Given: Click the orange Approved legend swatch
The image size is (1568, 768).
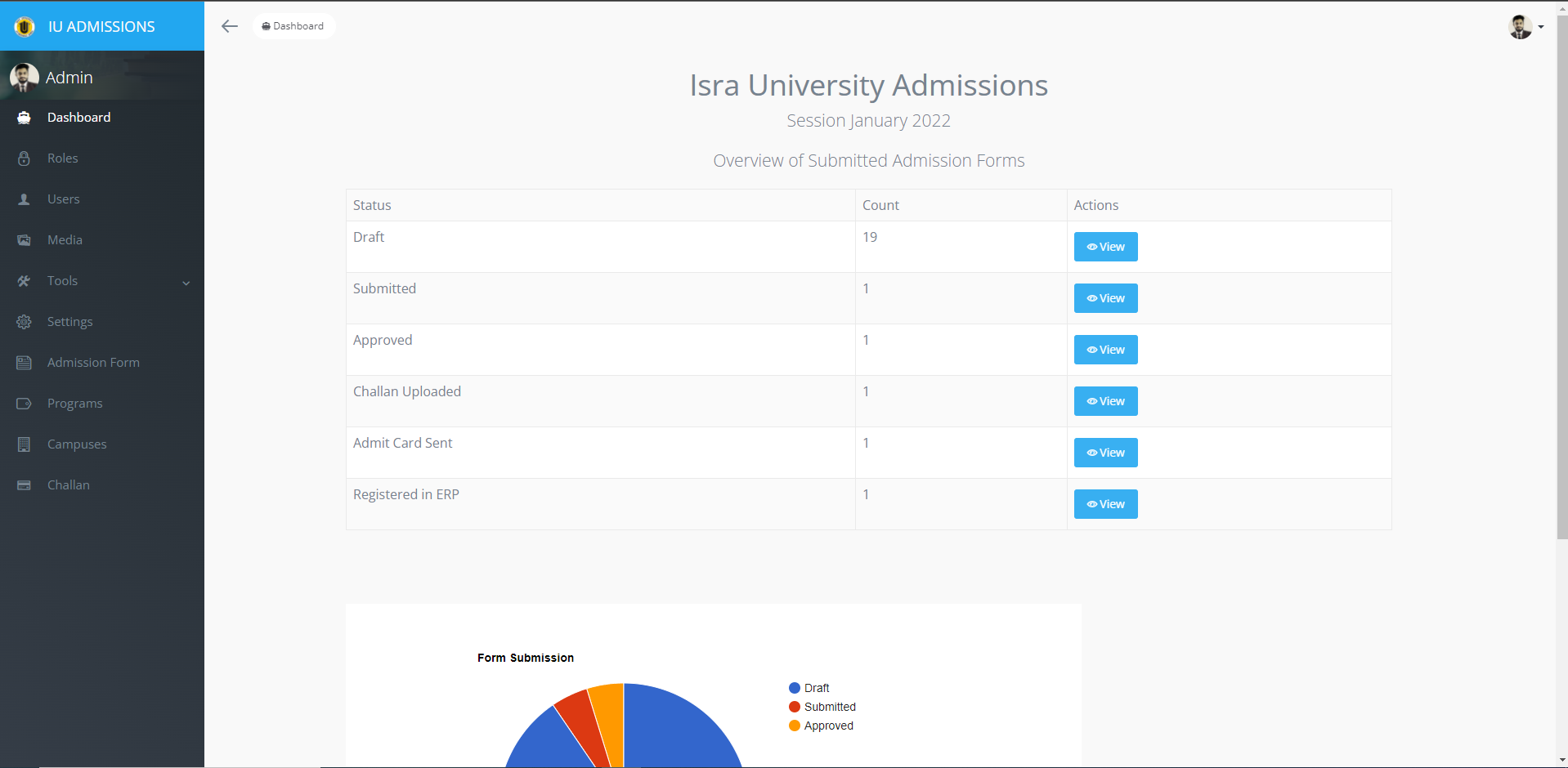Looking at the screenshot, I should coord(794,726).
